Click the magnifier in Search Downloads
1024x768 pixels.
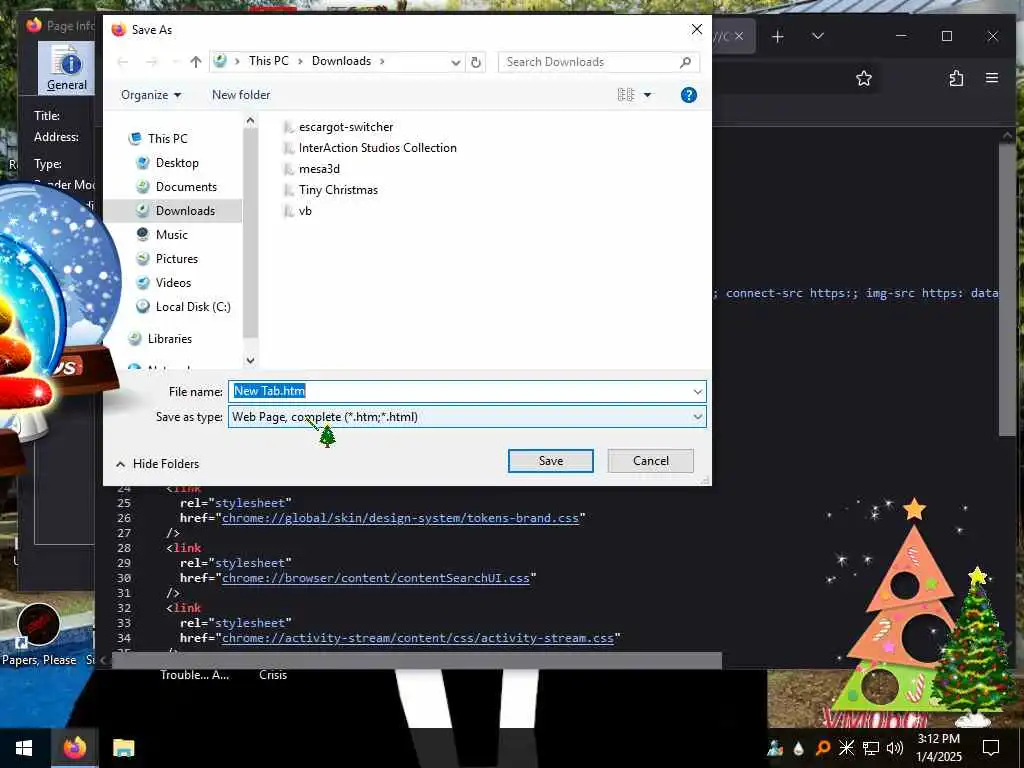point(685,62)
